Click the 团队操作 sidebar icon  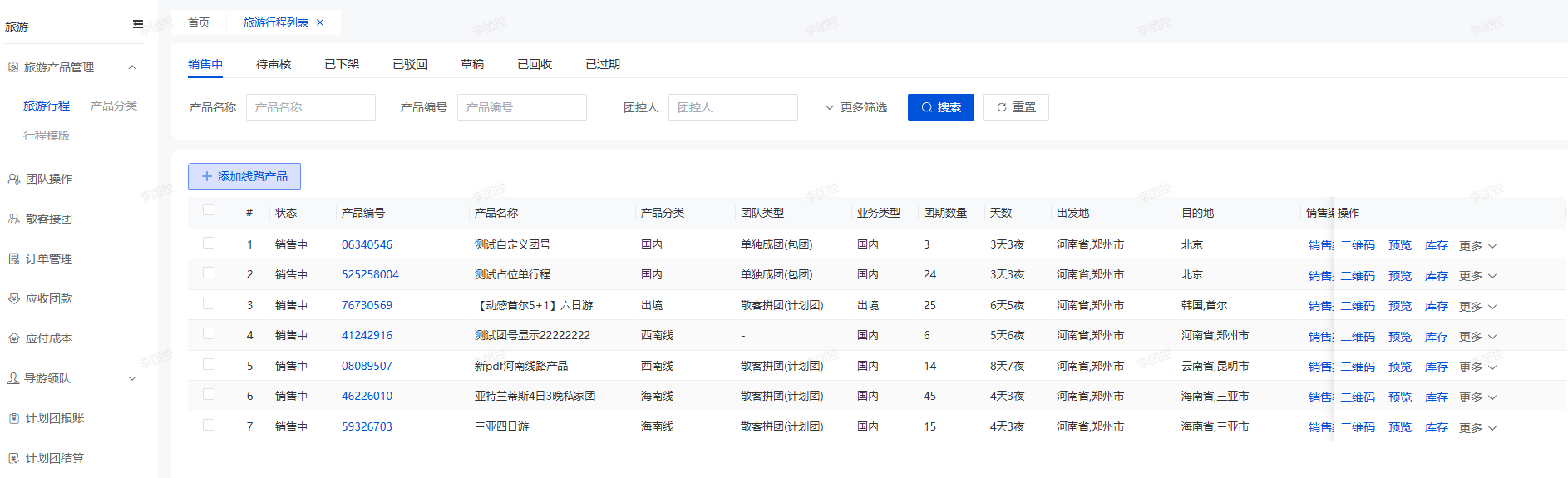click(x=13, y=179)
